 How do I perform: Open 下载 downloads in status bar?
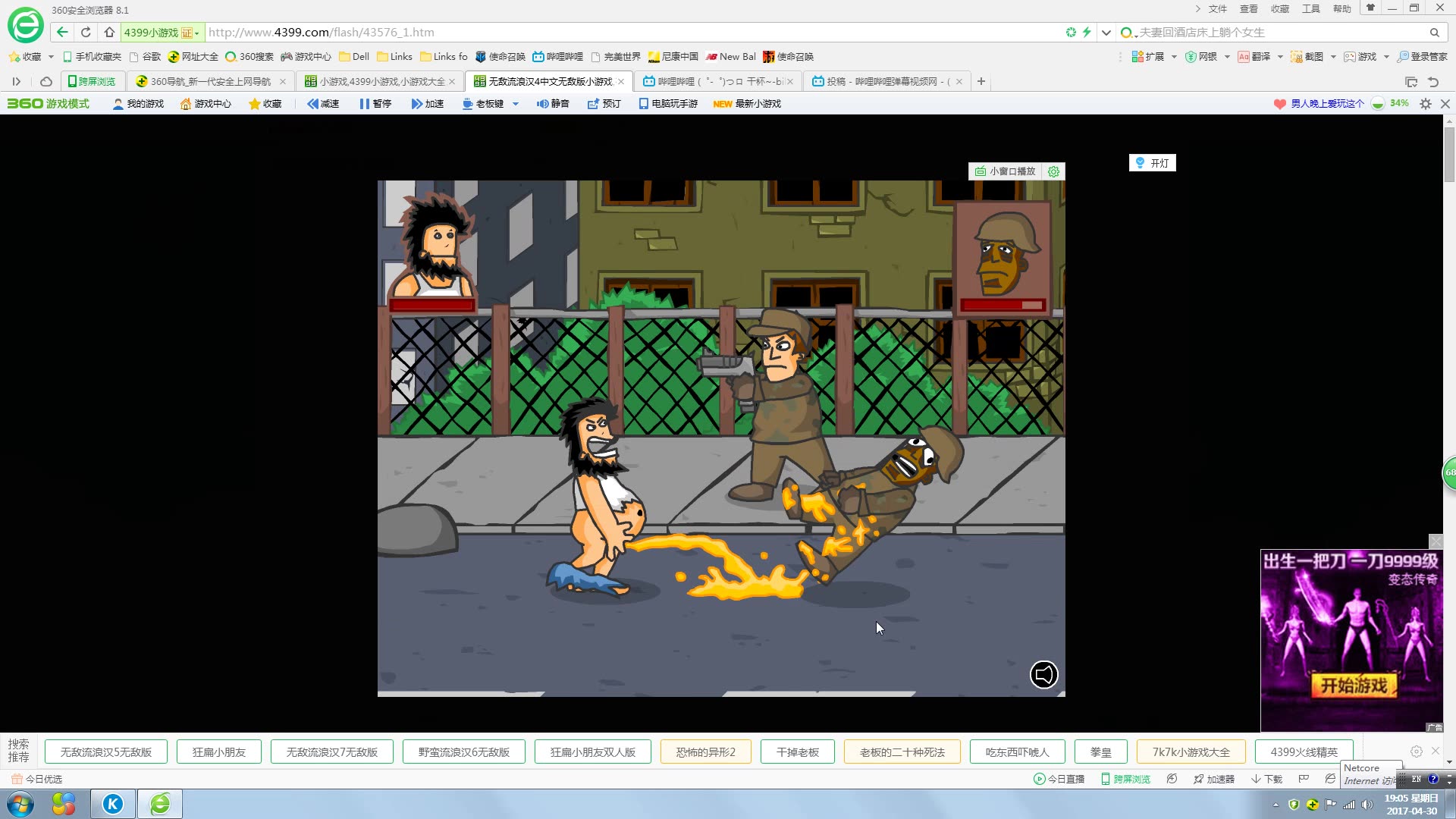(1266, 779)
